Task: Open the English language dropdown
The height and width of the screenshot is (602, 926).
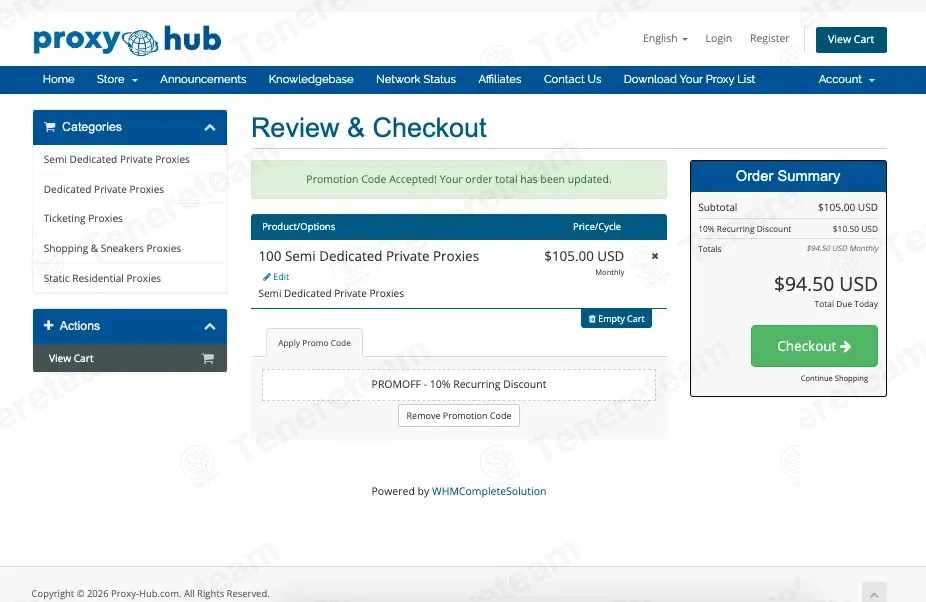Action: [x=665, y=38]
